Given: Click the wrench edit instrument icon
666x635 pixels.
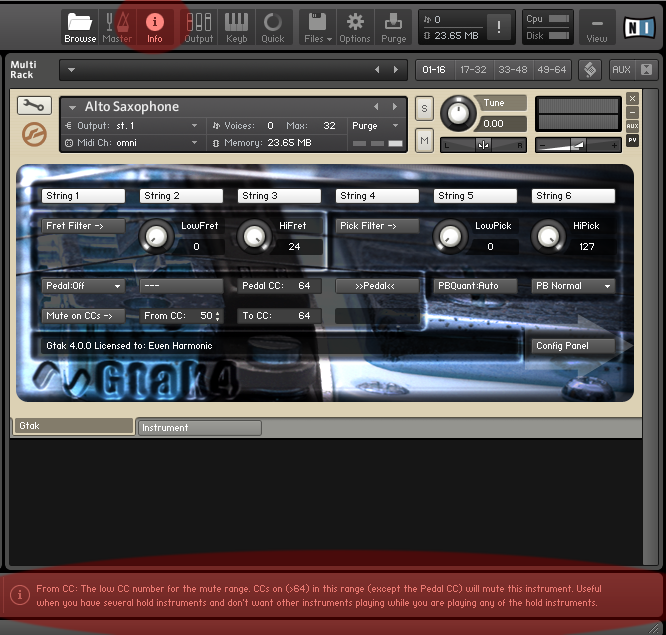Looking at the screenshot, I should click(x=35, y=106).
